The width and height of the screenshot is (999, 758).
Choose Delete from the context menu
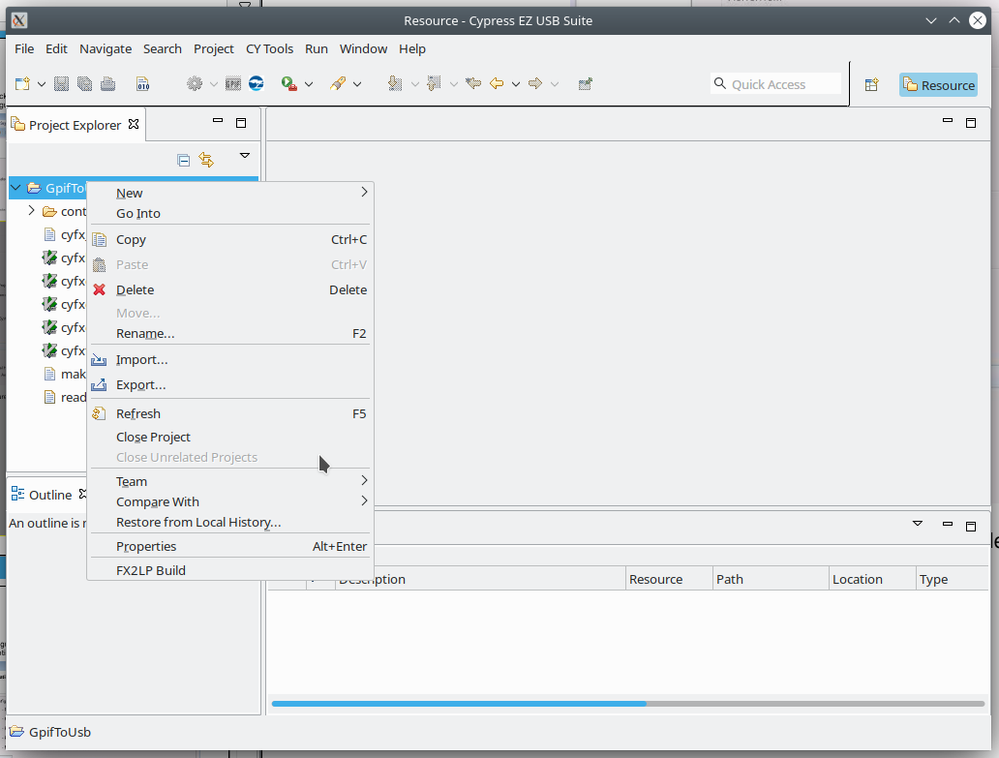[x=230, y=290]
